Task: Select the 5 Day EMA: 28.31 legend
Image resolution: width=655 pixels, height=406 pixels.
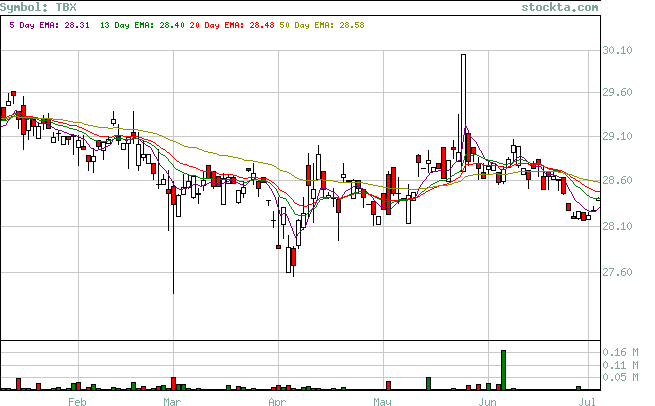Action: pos(49,25)
